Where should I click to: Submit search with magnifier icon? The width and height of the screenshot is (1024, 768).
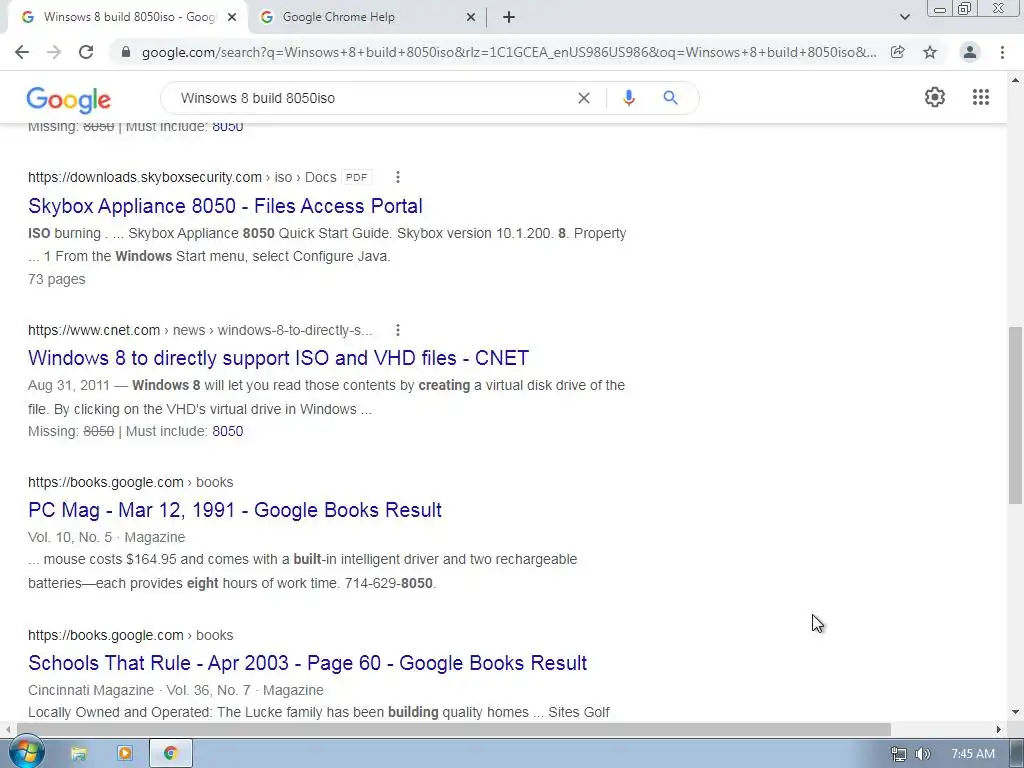click(x=670, y=98)
